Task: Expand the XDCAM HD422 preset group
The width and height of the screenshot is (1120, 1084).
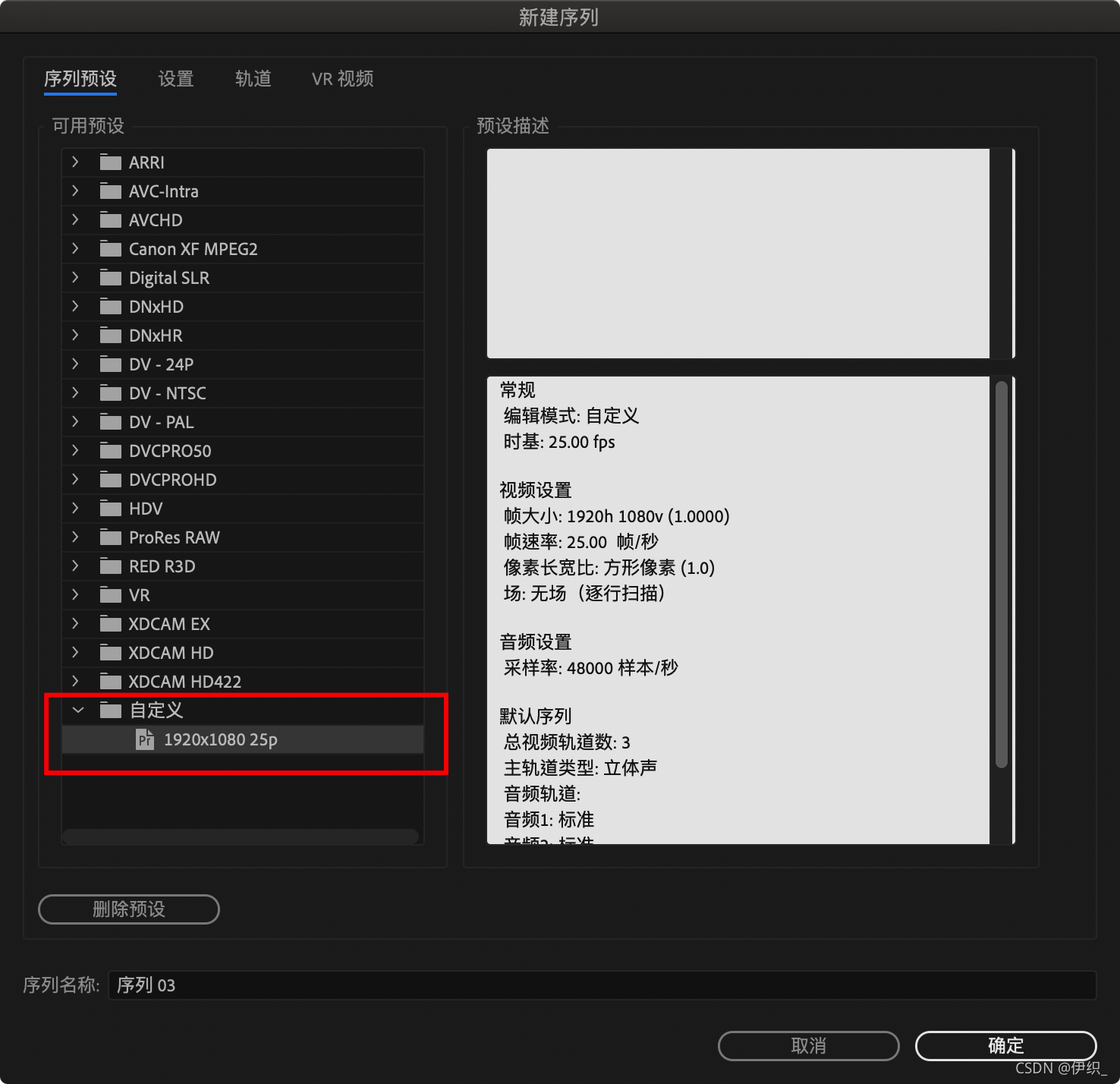Action: (75, 681)
